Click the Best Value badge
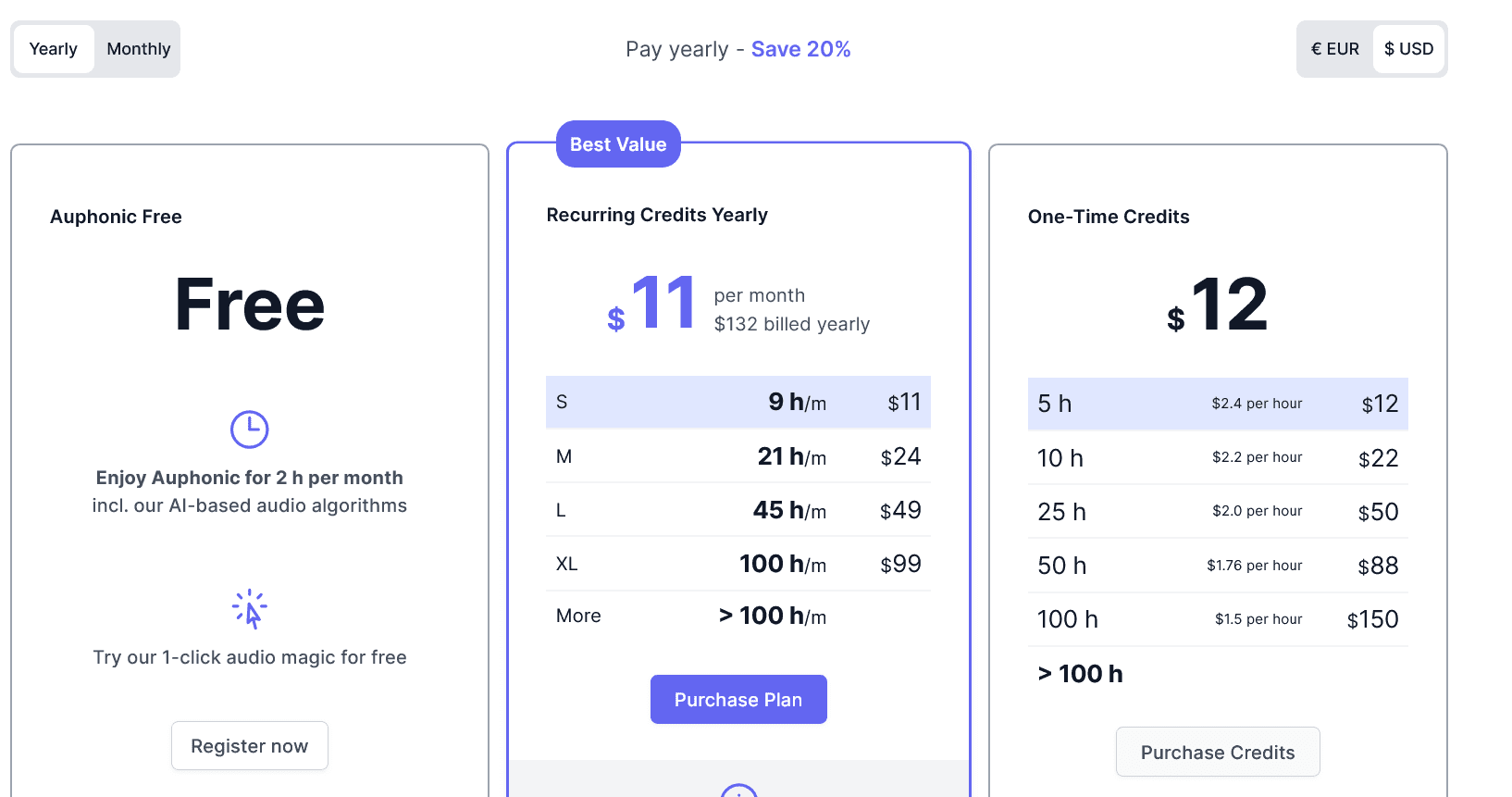The width and height of the screenshot is (1512, 797). [x=618, y=144]
